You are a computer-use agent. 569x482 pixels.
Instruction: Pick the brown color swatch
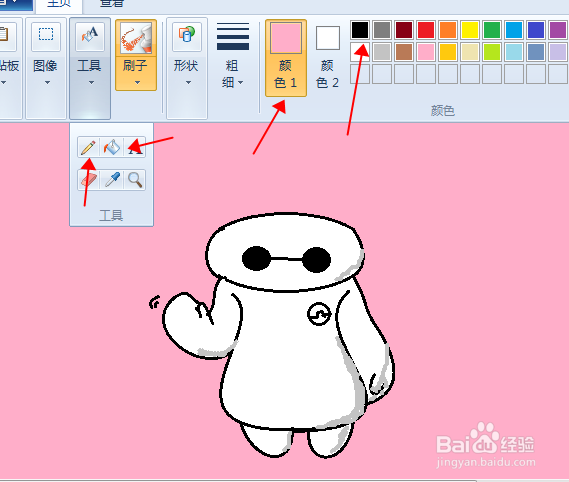pyautogui.click(x=404, y=52)
